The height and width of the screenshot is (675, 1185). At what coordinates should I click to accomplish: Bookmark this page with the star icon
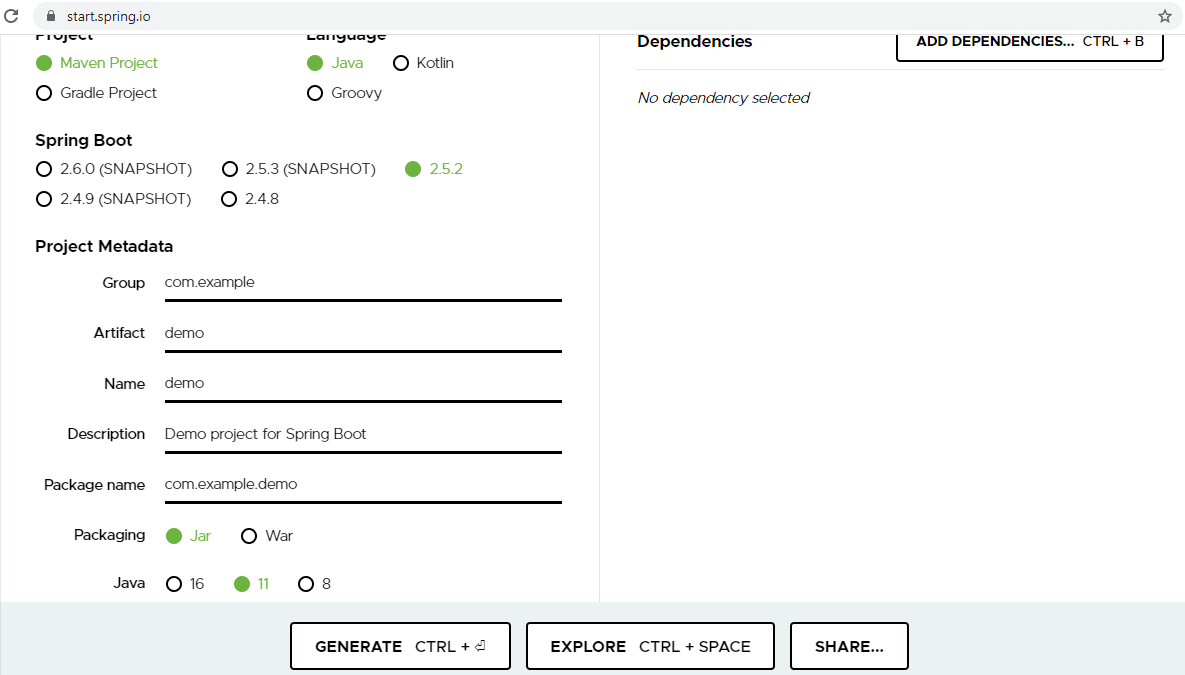(1165, 16)
